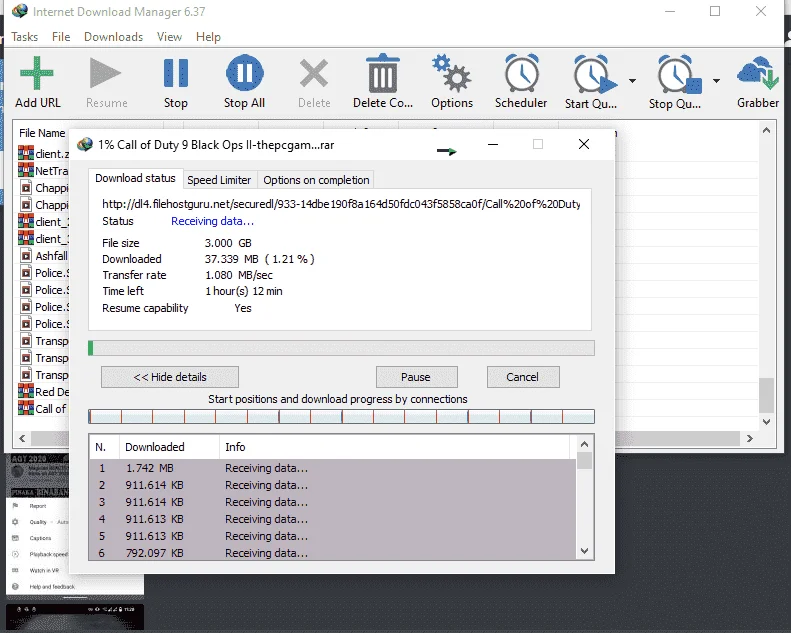Click the download URL text
791x633 pixels.
pyautogui.click(x=341, y=204)
